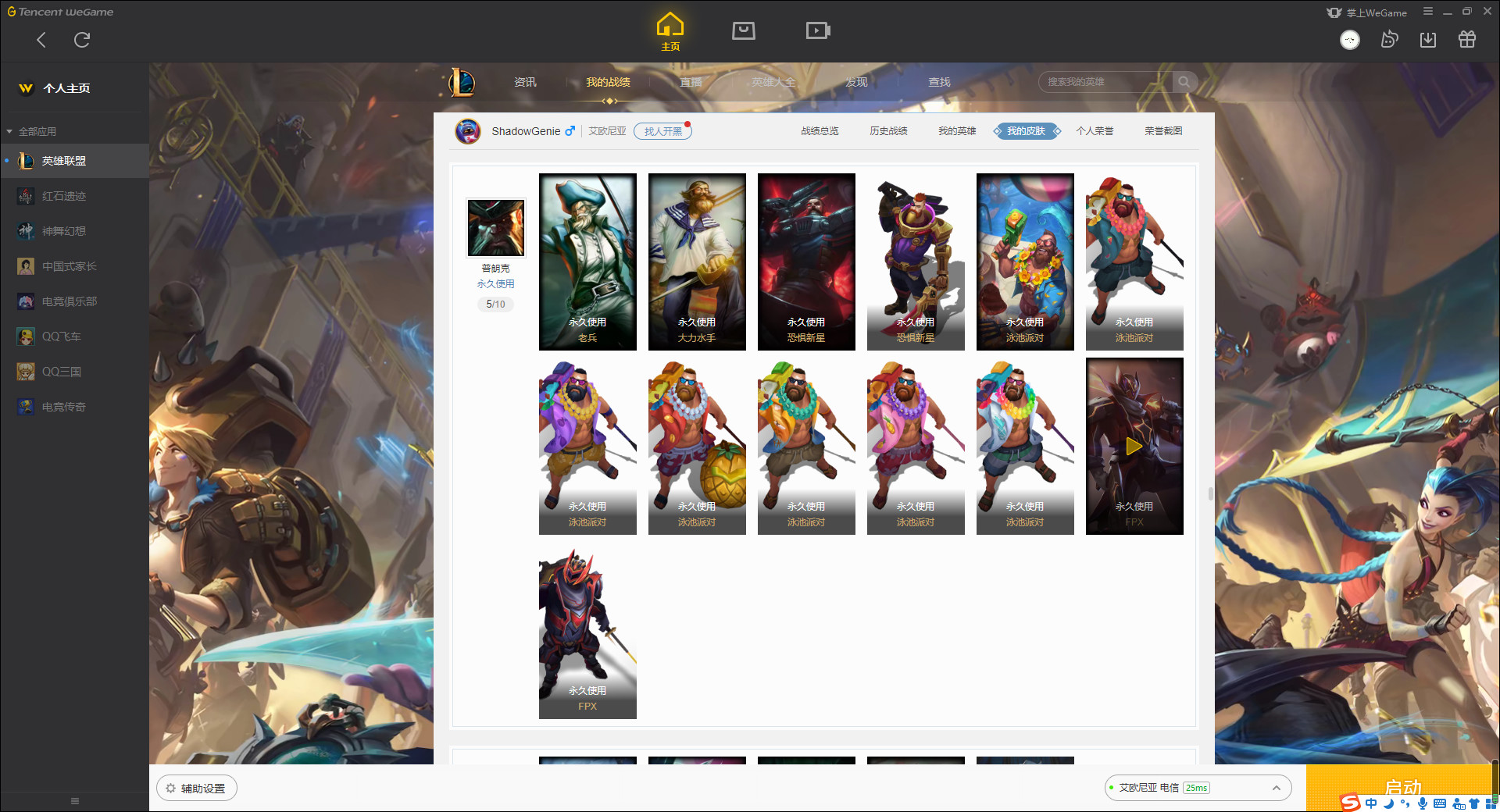Screen dimensions: 1500x812
Task: Open the FPX model skin card
Action: [587, 630]
